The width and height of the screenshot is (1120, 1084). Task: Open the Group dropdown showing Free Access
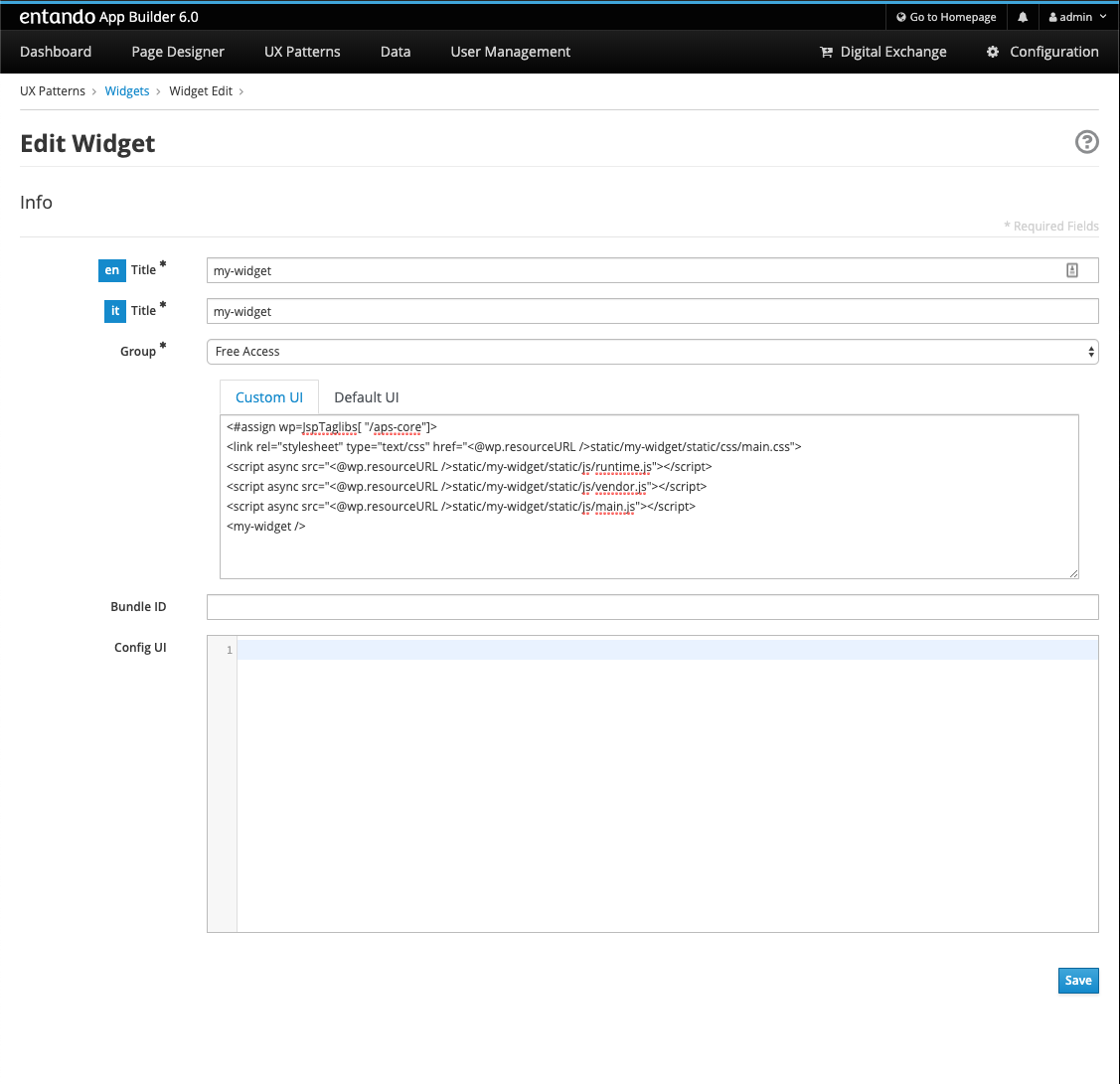click(652, 352)
